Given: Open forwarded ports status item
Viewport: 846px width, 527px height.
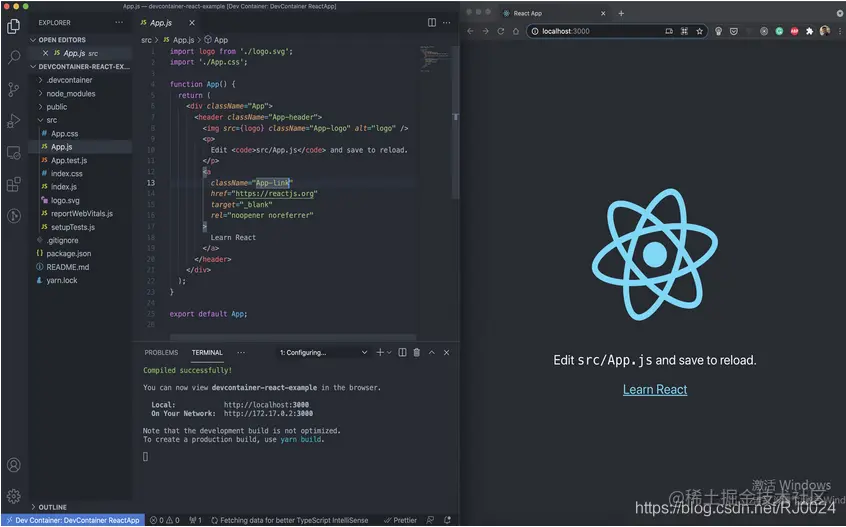Looking at the screenshot, I should pos(195,521).
